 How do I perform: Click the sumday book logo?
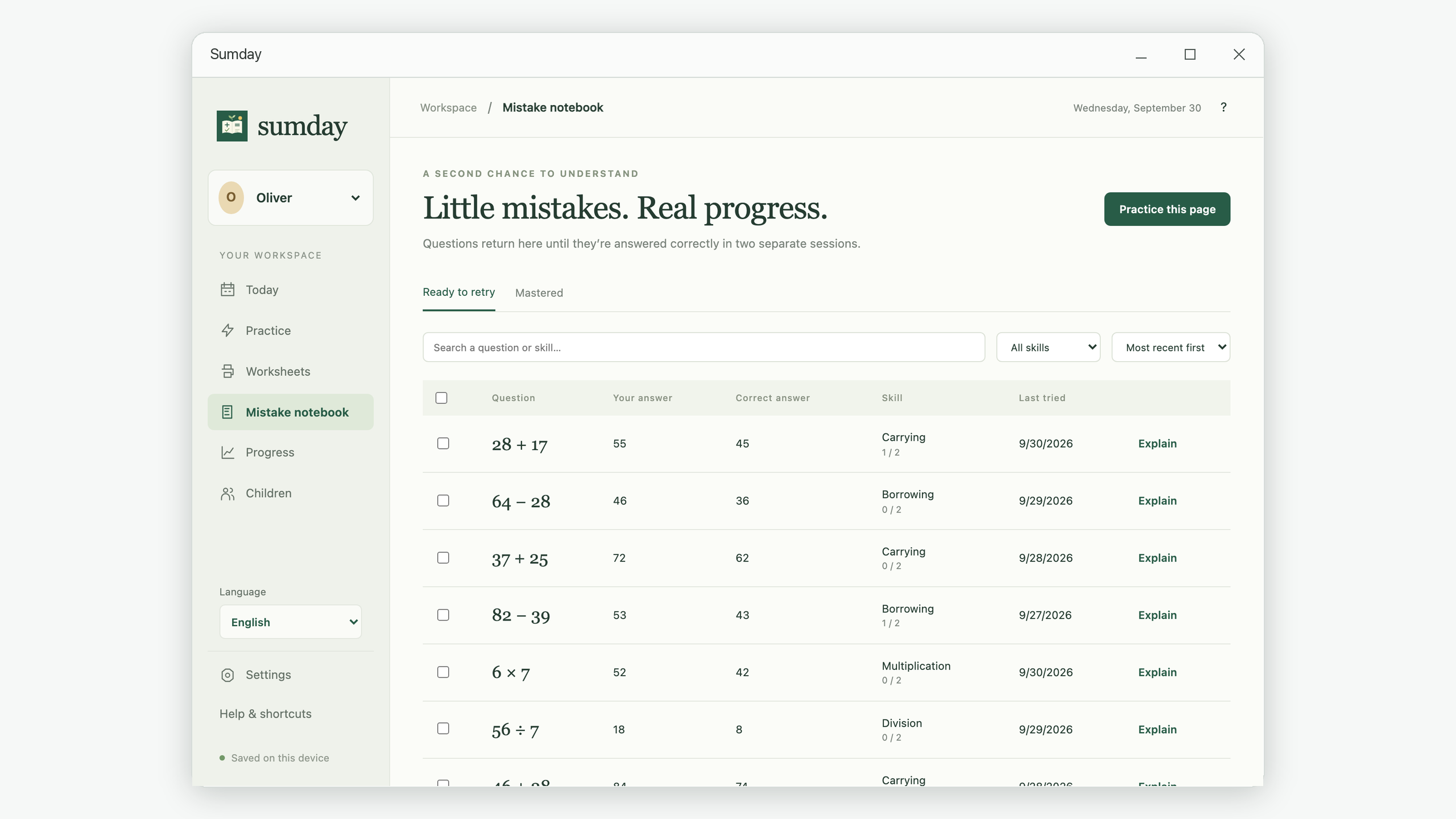[232, 126]
